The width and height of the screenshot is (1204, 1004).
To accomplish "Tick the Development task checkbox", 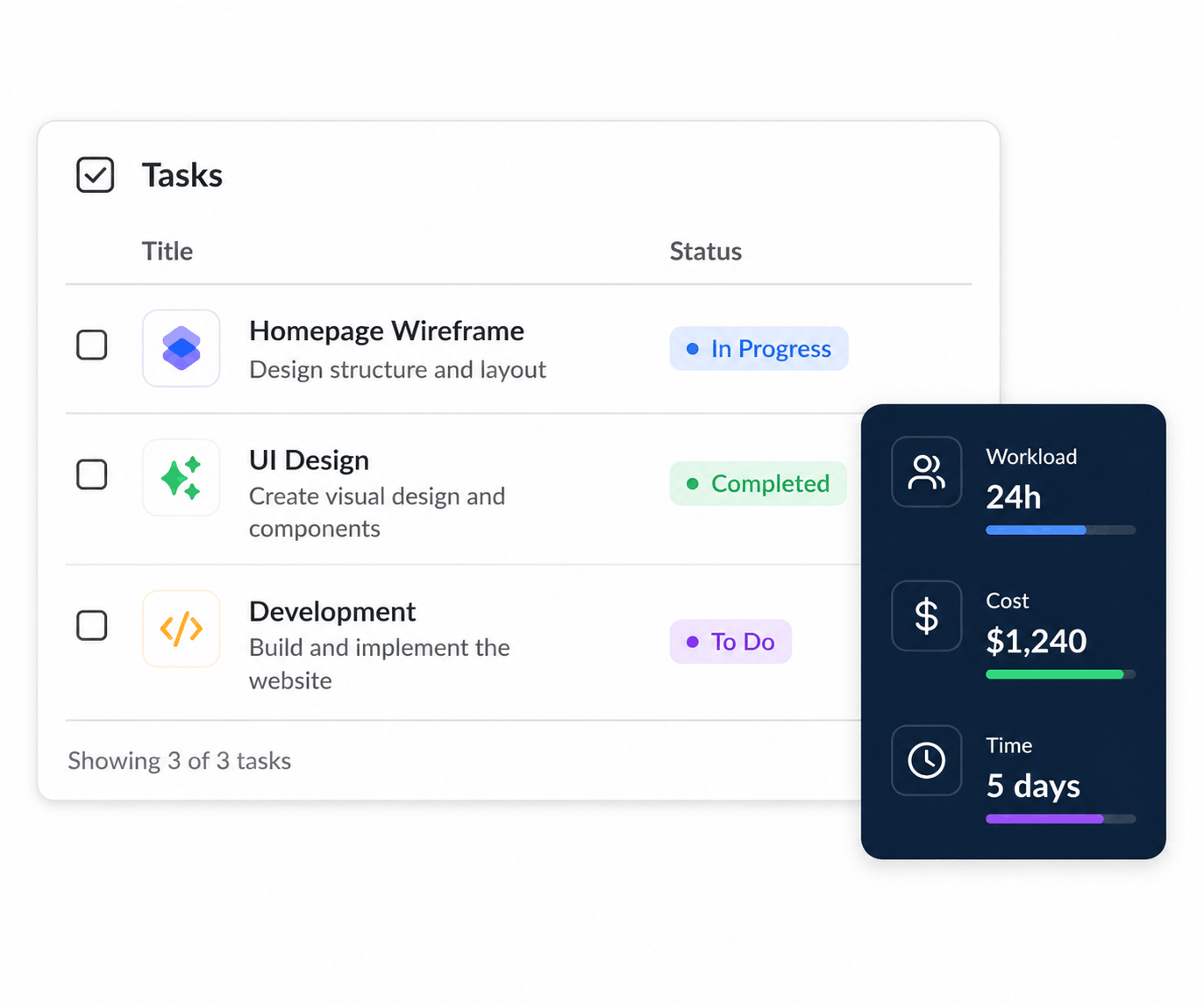I will [92, 626].
